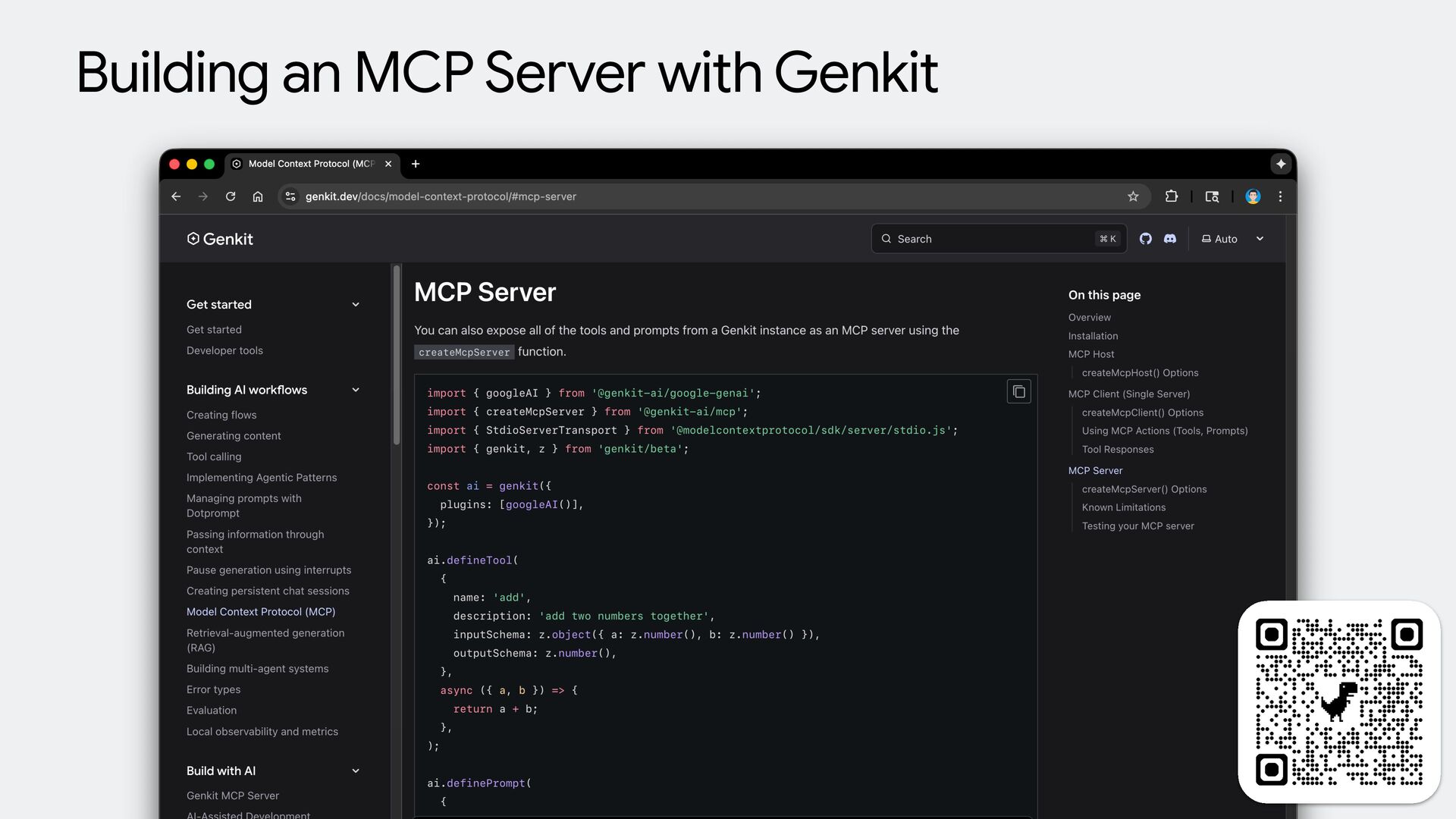1456x819 pixels.
Task: Click the Gemini sparkle icon in tab bar
Action: (x=1281, y=164)
